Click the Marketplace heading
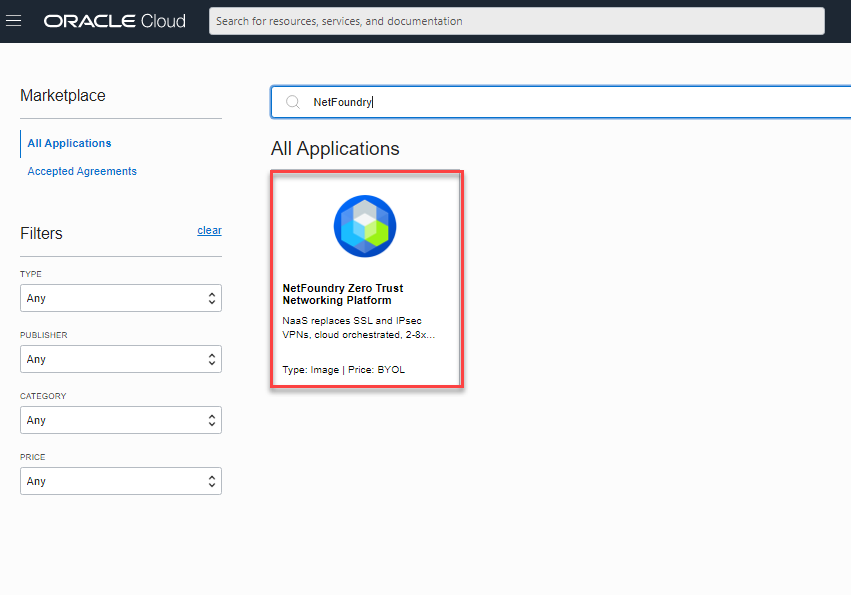The width and height of the screenshot is (851, 595). coord(63,96)
